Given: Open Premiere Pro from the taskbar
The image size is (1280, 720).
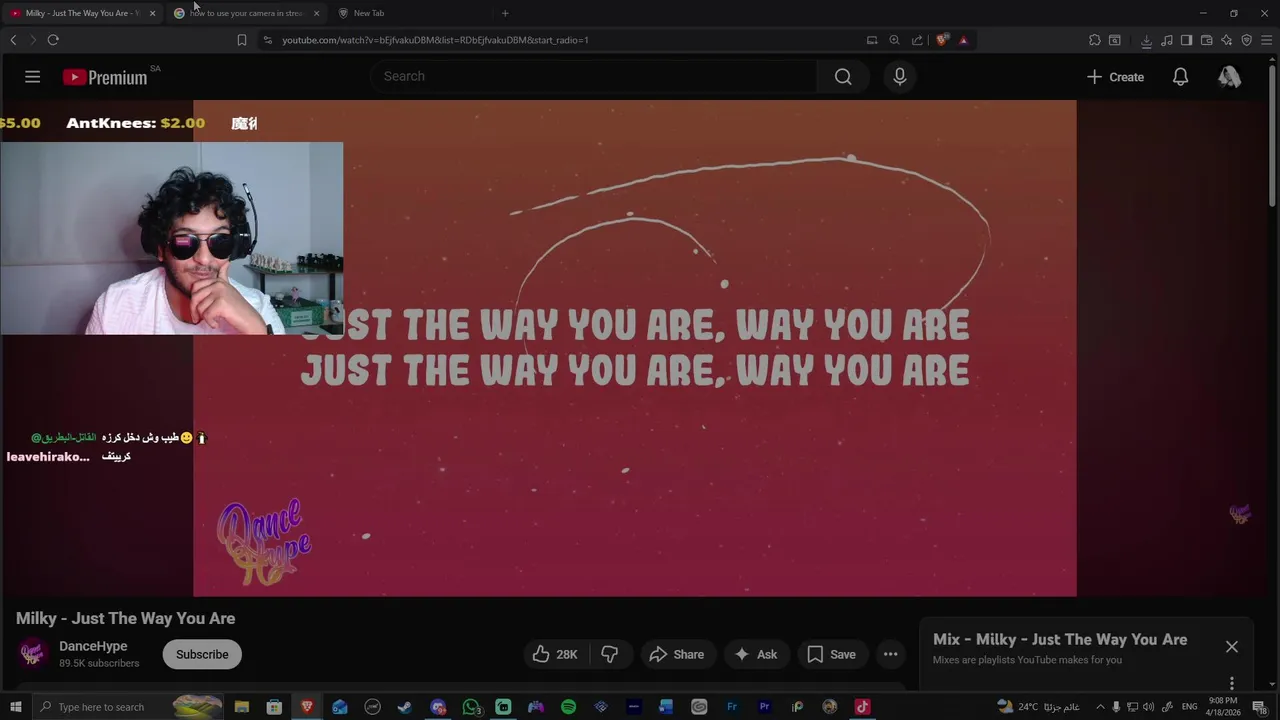Looking at the screenshot, I should tap(765, 707).
